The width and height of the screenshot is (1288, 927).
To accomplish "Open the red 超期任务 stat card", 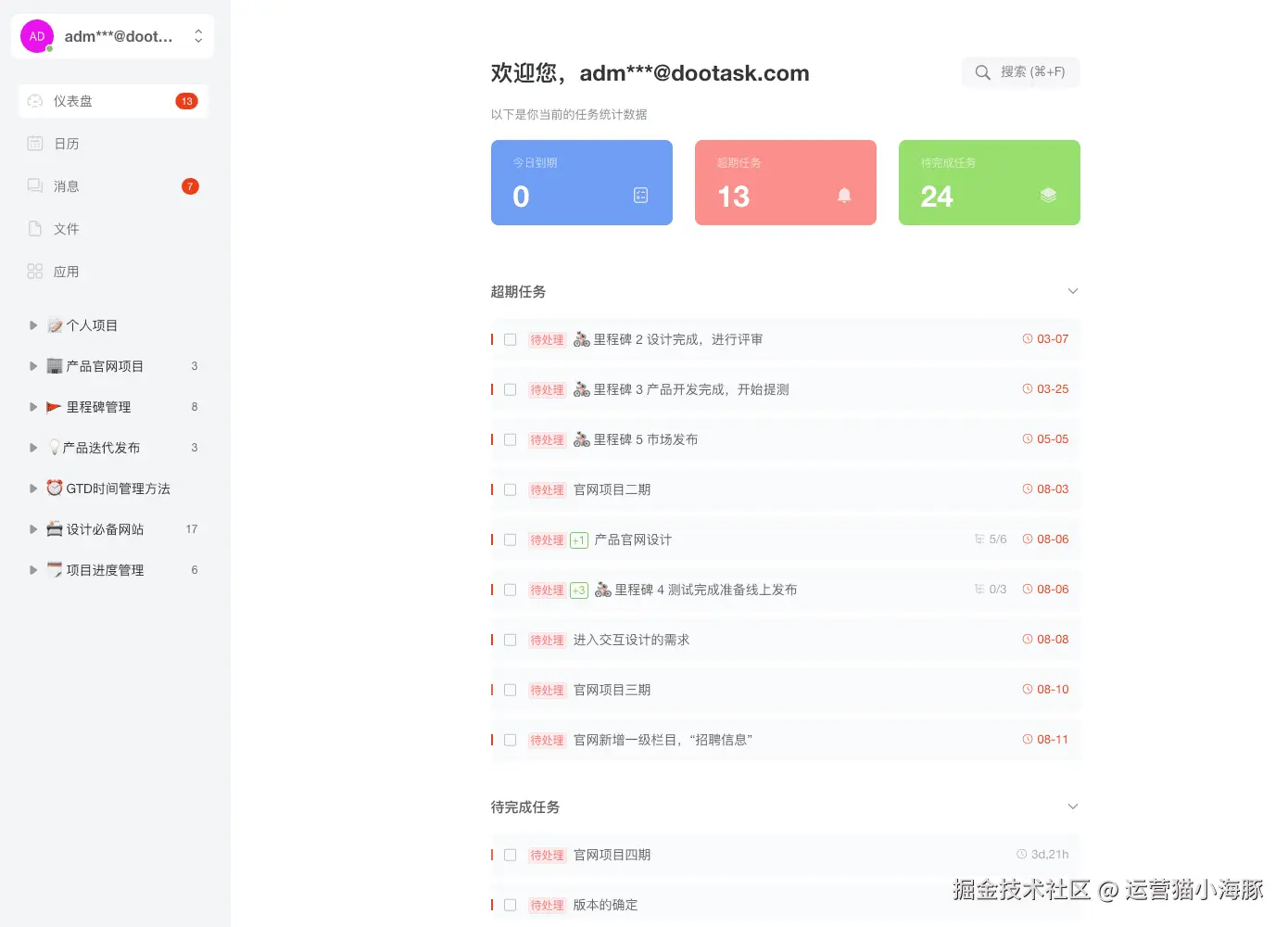I will coord(786,183).
